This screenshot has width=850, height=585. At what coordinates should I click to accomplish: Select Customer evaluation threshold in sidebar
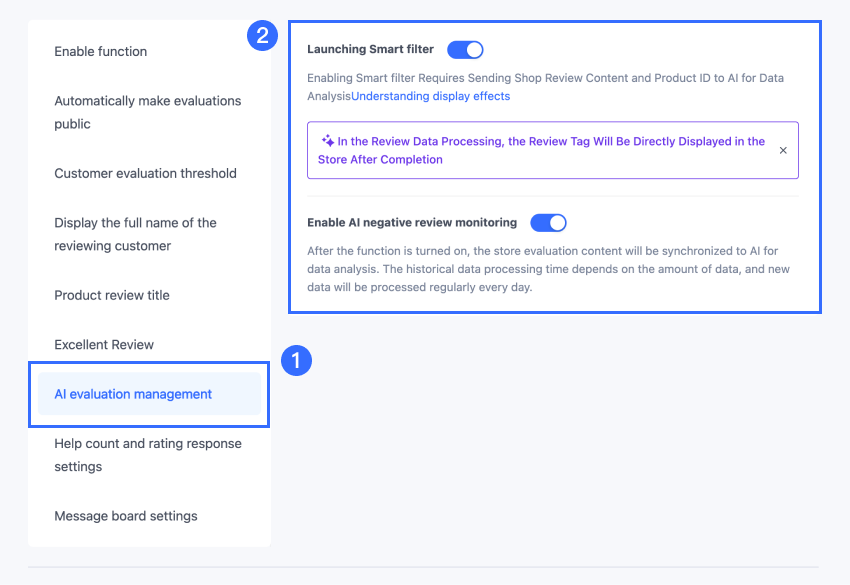tap(145, 173)
